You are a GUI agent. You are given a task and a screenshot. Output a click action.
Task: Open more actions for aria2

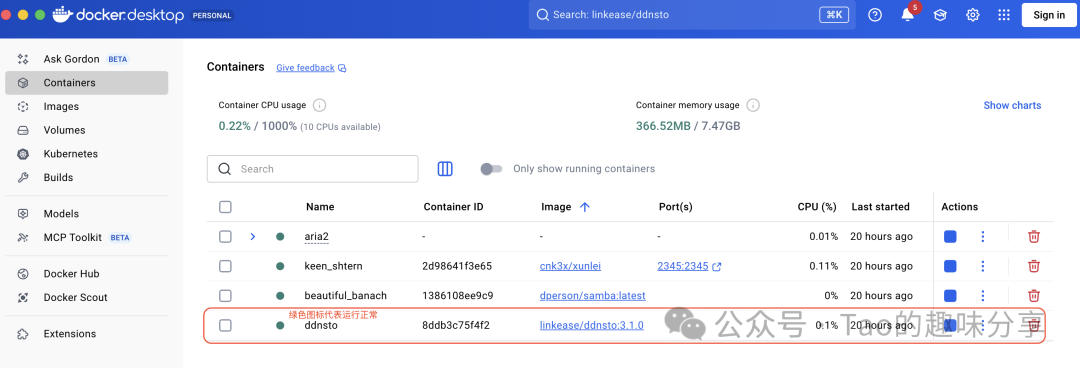click(983, 236)
